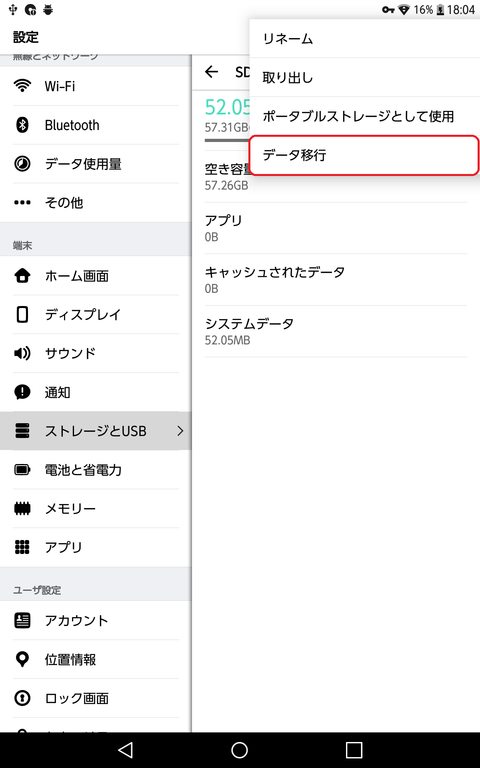Tap the Android back navigation button
Image resolution: width=480 pixels, height=768 pixels.
[x=125, y=750]
